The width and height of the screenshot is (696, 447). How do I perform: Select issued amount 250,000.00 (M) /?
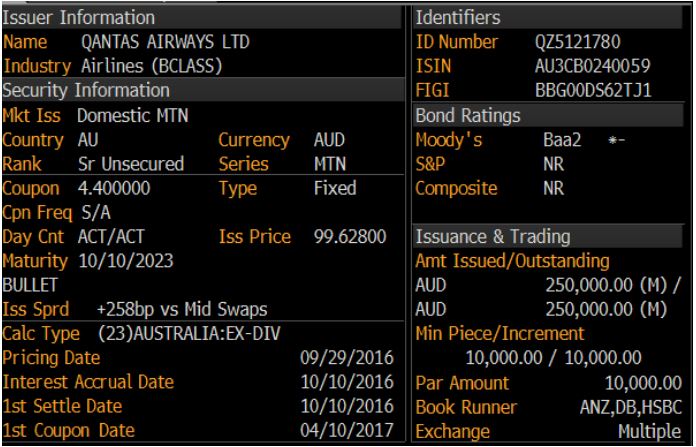(x=613, y=285)
